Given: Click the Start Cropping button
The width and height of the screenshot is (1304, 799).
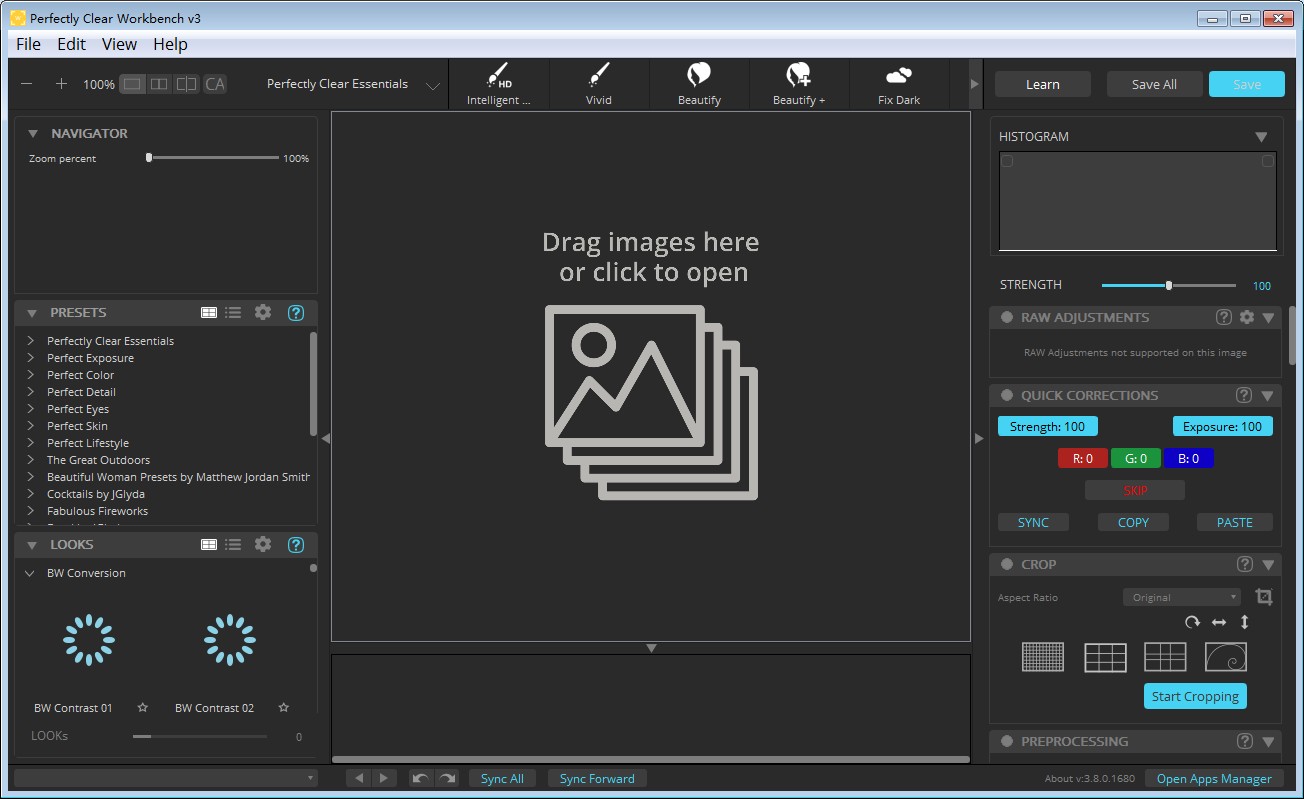Looking at the screenshot, I should [x=1195, y=696].
